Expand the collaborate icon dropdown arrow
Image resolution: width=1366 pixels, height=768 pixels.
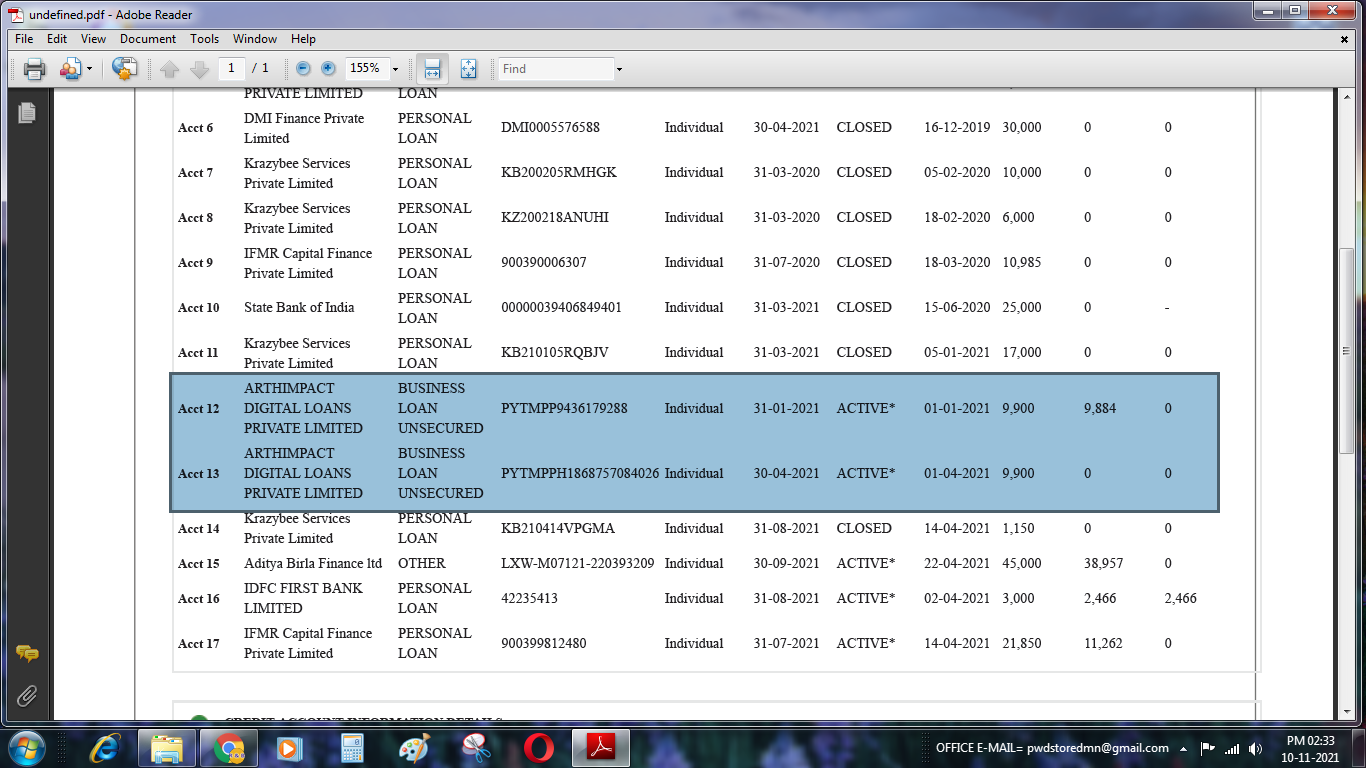point(89,69)
